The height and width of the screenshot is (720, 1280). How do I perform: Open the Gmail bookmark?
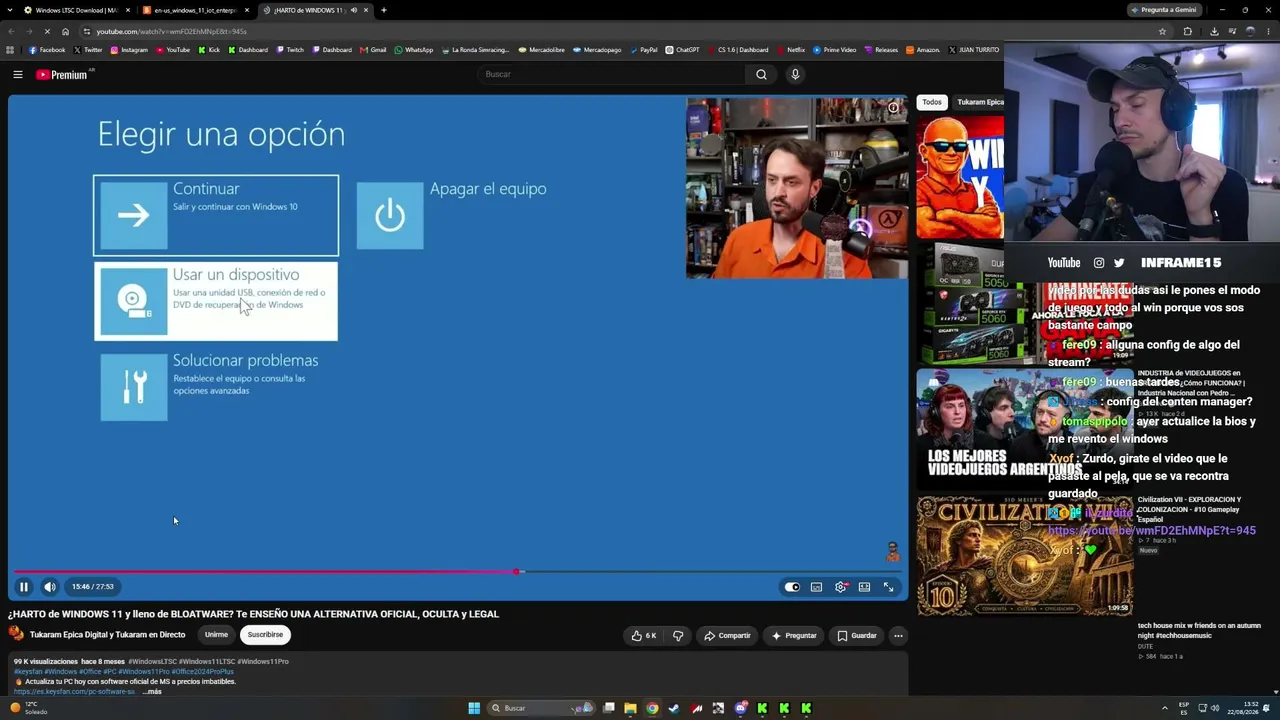coord(374,50)
